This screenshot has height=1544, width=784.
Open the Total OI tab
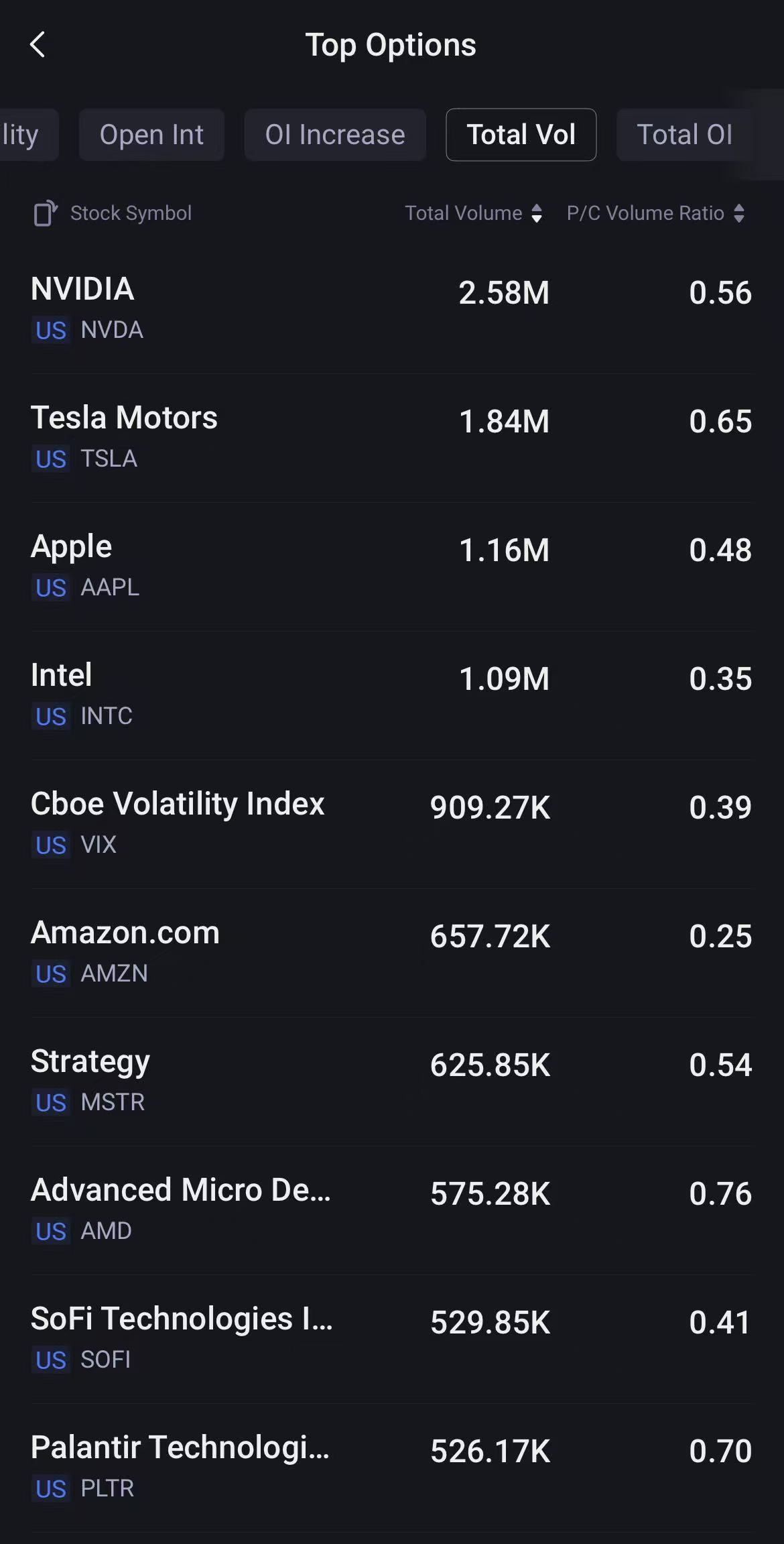684,135
